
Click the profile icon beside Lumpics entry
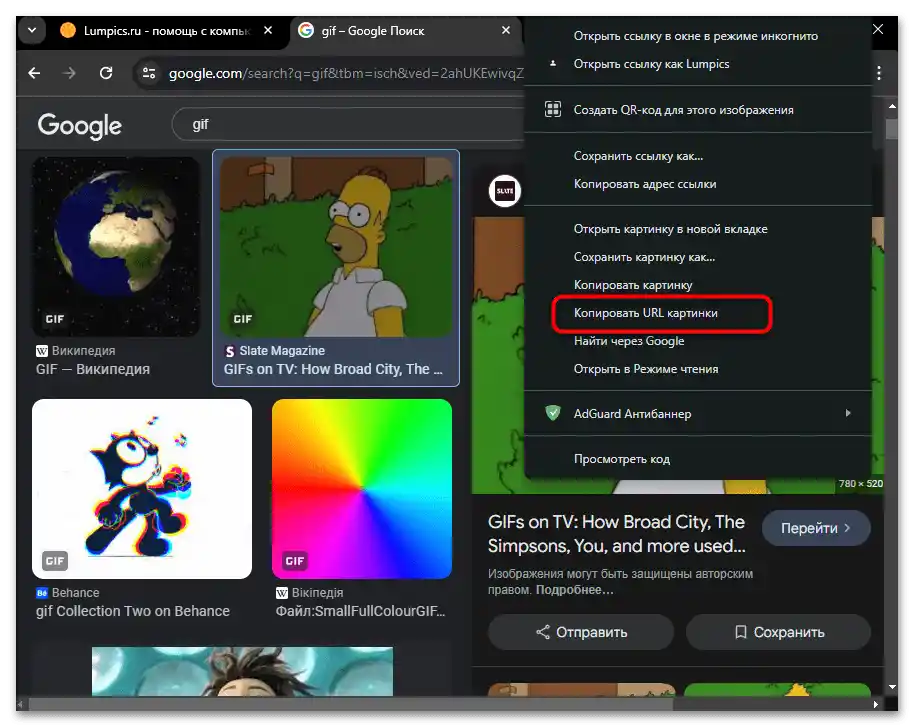pos(553,64)
